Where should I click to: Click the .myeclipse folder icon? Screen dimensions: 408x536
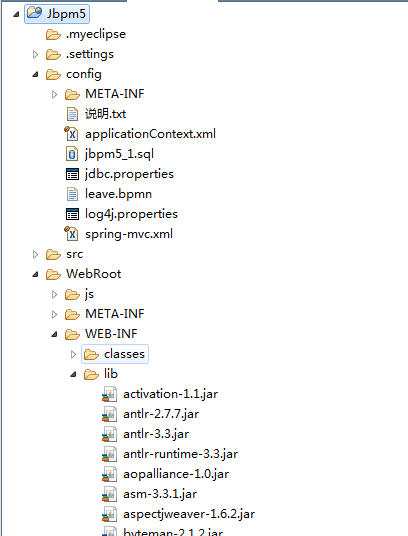pos(53,34)
